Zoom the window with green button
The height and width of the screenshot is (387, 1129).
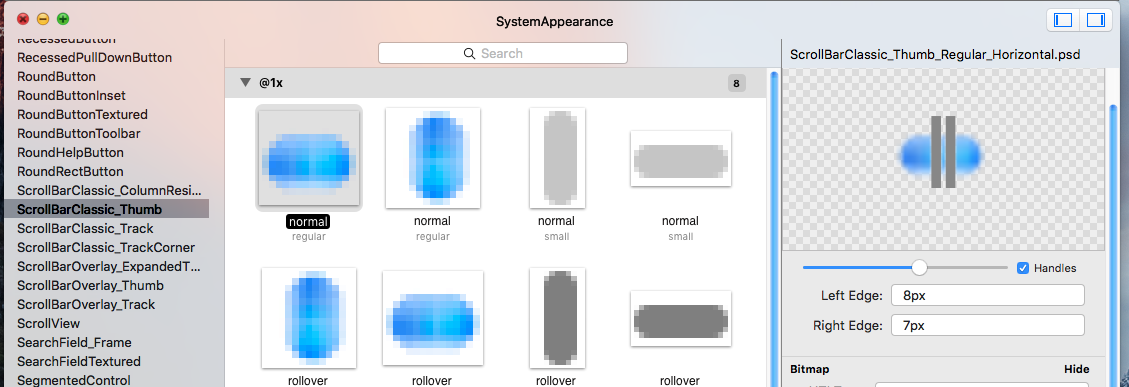(63, 19)
